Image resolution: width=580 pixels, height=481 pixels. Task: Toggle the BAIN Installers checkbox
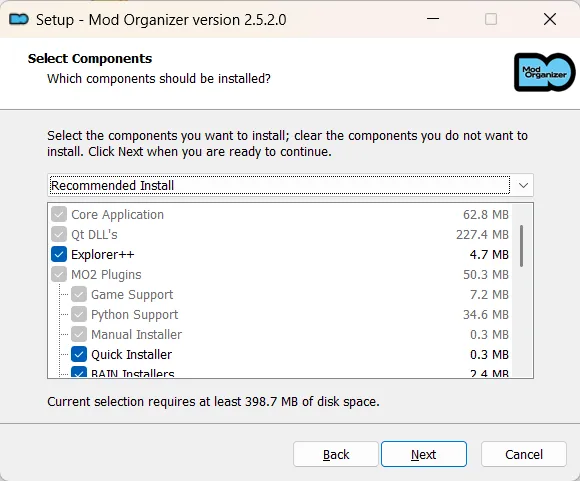(x=79, y=371)
